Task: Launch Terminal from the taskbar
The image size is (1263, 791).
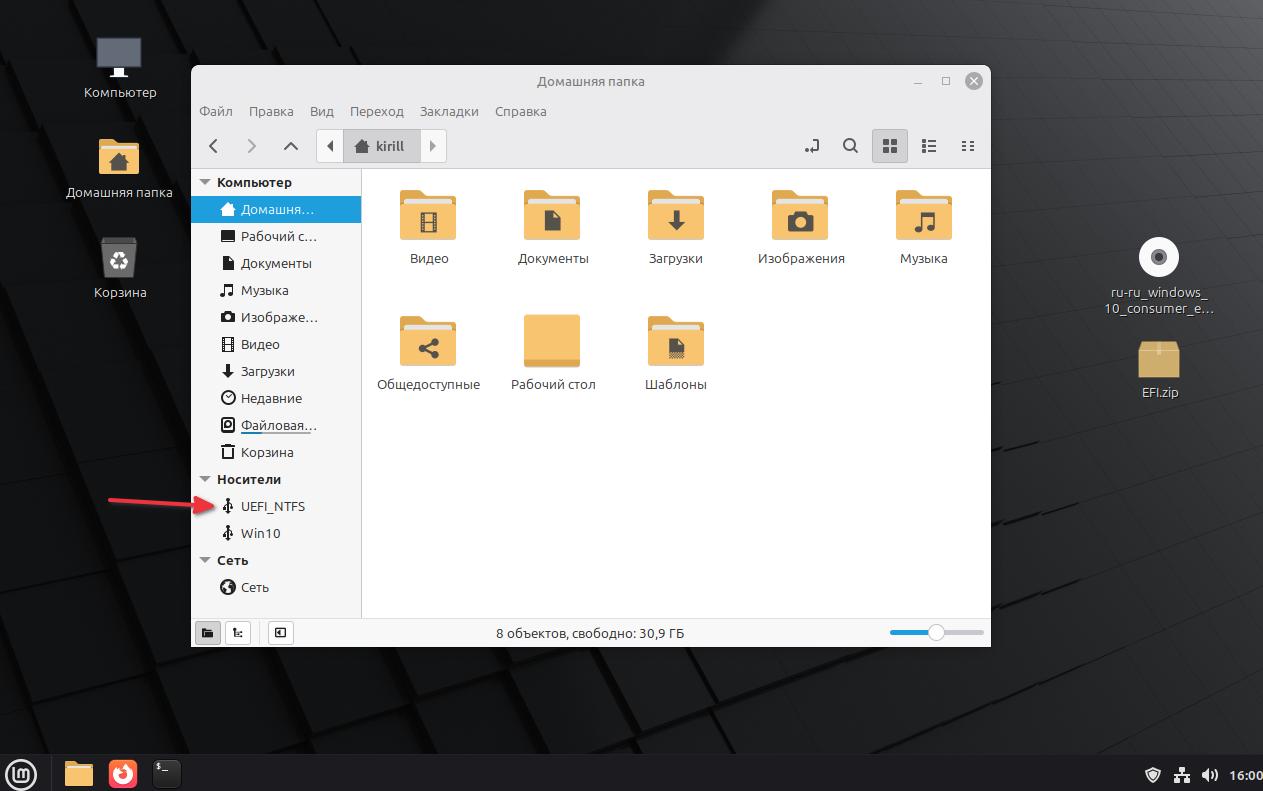Action: (167, 773)
